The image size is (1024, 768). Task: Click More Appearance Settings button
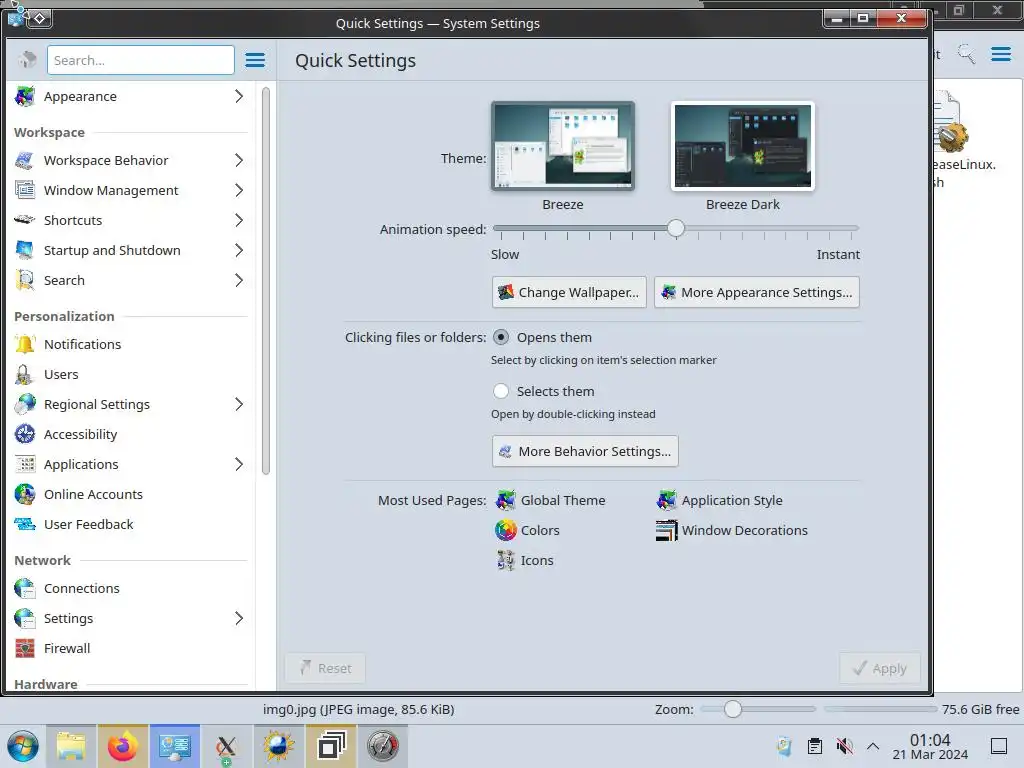[757, 292]
